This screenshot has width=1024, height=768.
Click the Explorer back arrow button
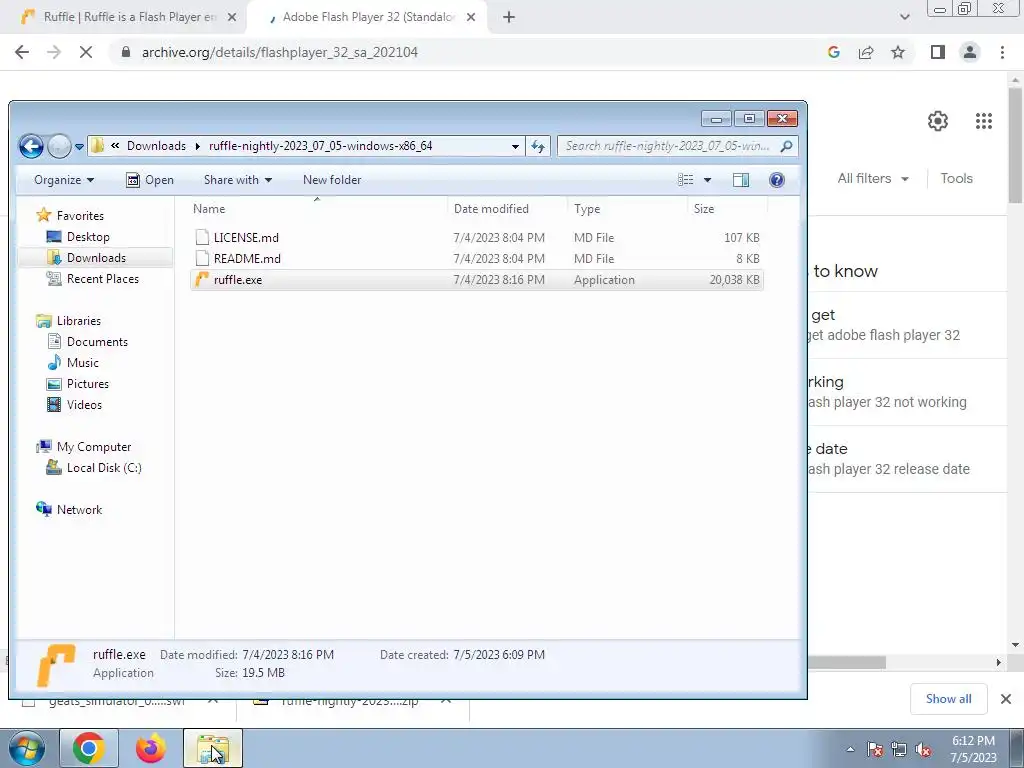click(x=31, y=146)
